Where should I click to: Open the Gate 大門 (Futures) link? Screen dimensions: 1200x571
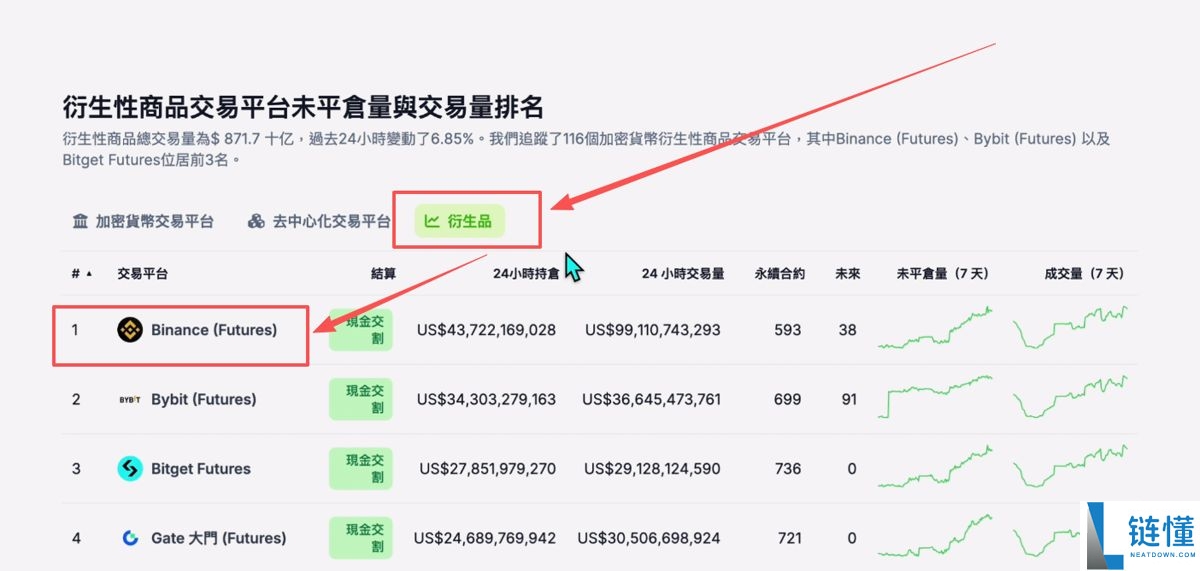click(x=219, y=538)
